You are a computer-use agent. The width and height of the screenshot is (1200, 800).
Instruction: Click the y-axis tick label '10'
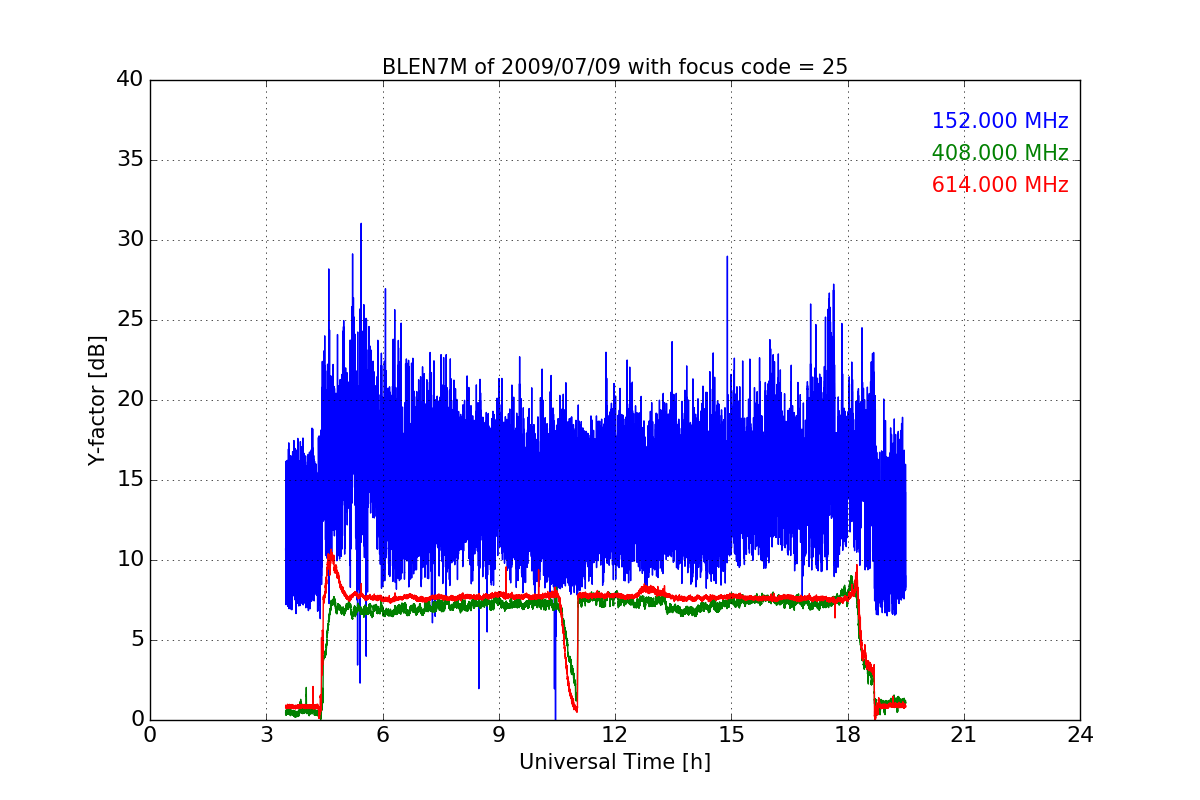coord(130,560)
